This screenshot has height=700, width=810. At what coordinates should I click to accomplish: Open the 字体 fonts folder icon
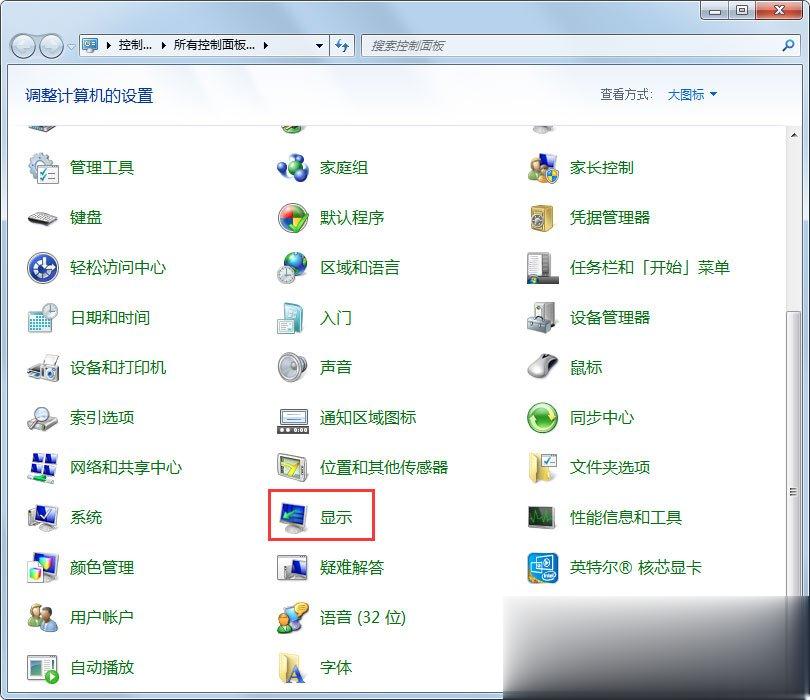pyautogui.click(x=292, y=668)
